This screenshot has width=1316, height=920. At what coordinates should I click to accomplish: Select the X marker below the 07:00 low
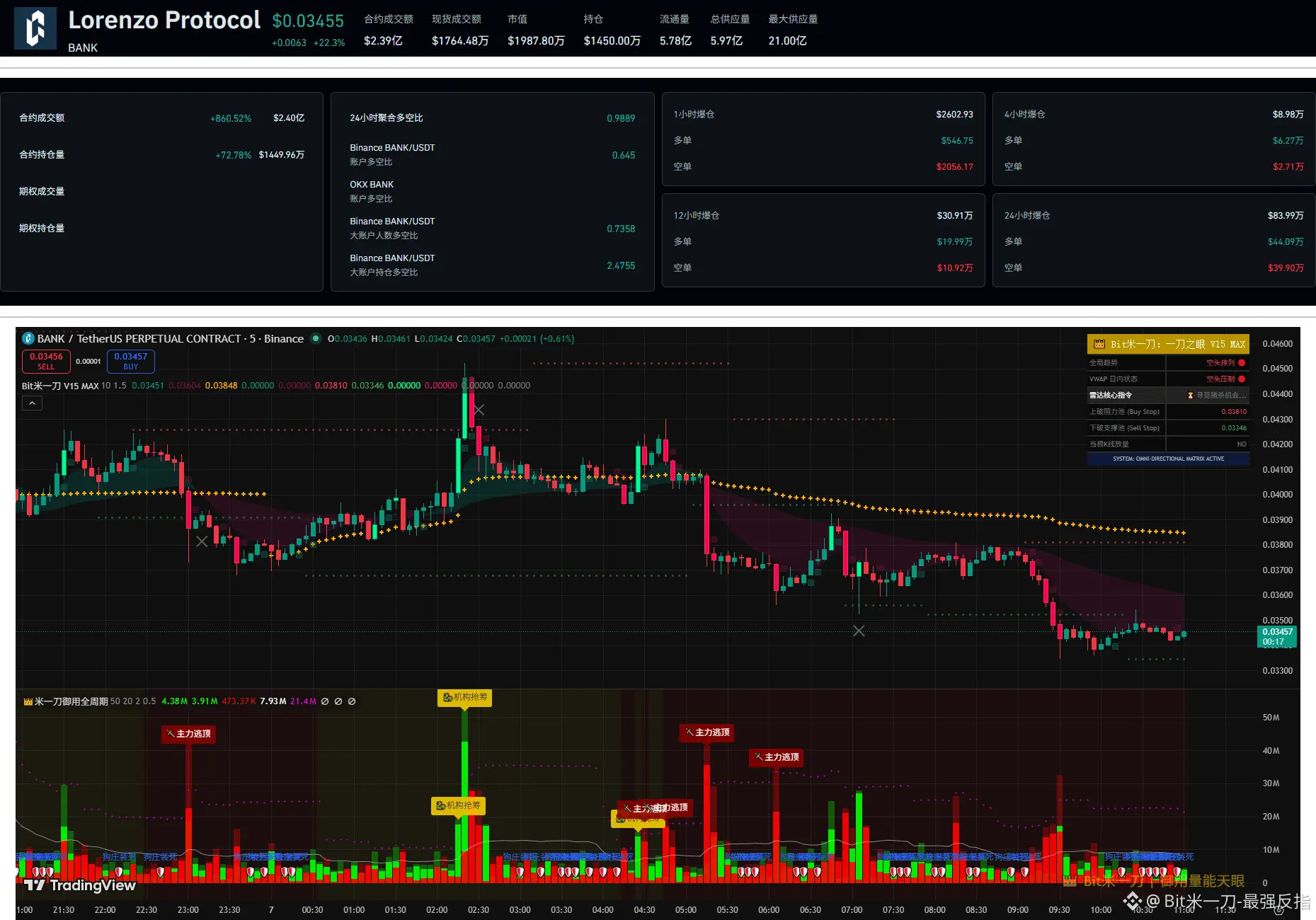pos(859,631)
